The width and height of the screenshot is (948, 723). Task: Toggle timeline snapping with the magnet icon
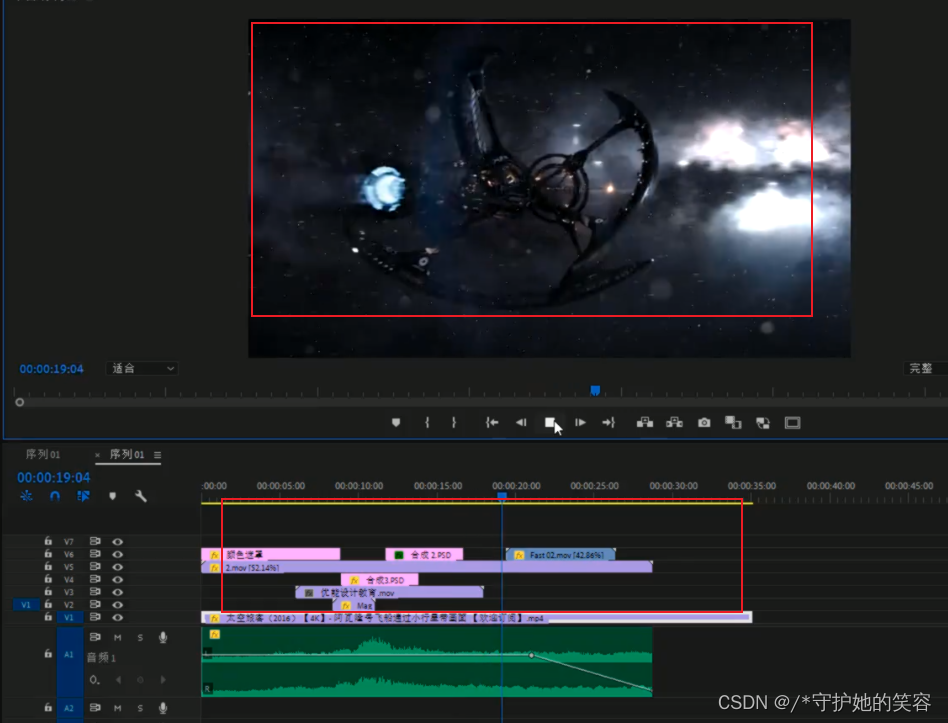pyautogui.click(x=55, y=496)
